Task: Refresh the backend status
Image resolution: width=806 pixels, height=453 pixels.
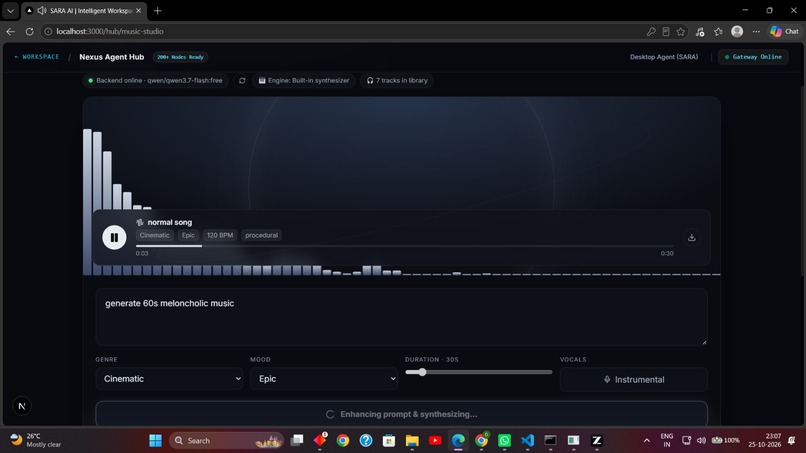Action: (x=242, y=81)
